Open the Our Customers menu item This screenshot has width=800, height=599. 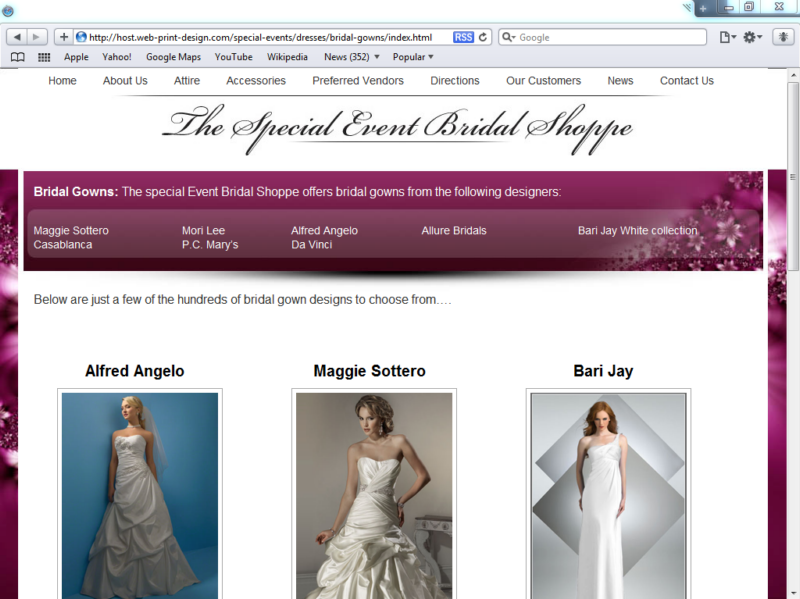[x=543, y=81]
